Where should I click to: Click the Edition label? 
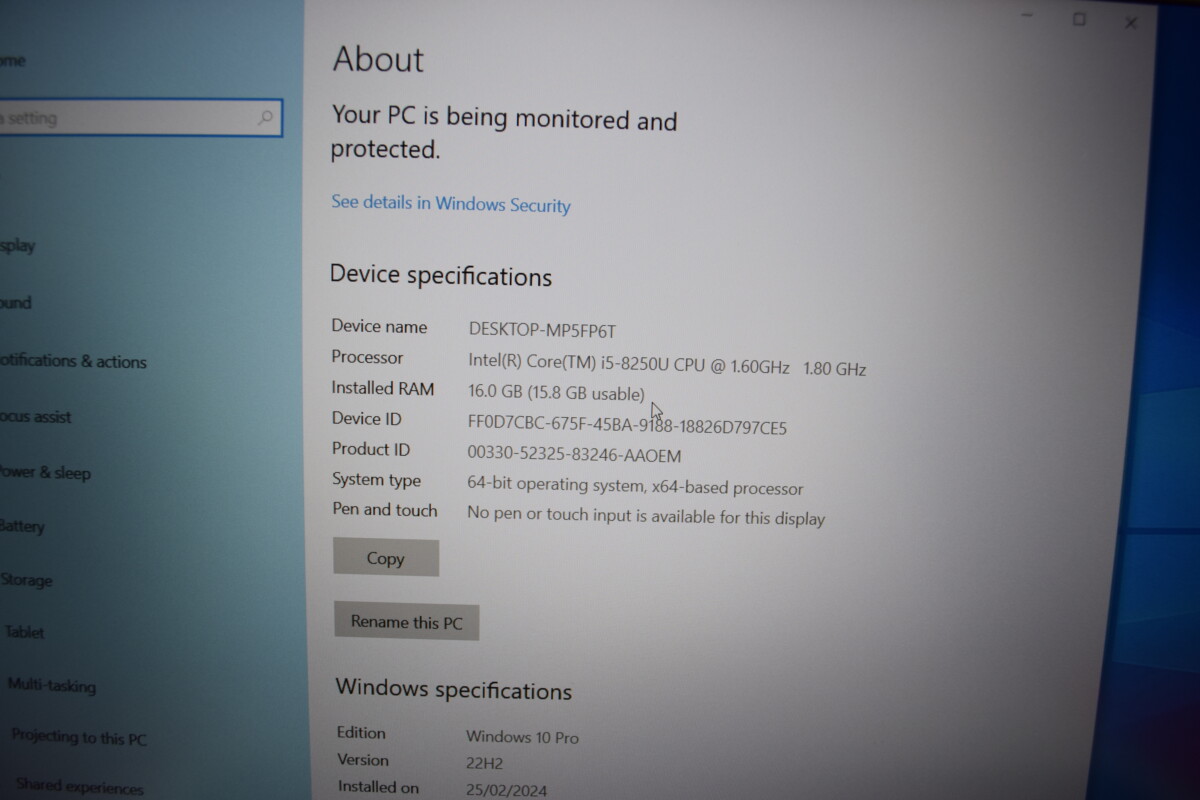tap(361, 732)
